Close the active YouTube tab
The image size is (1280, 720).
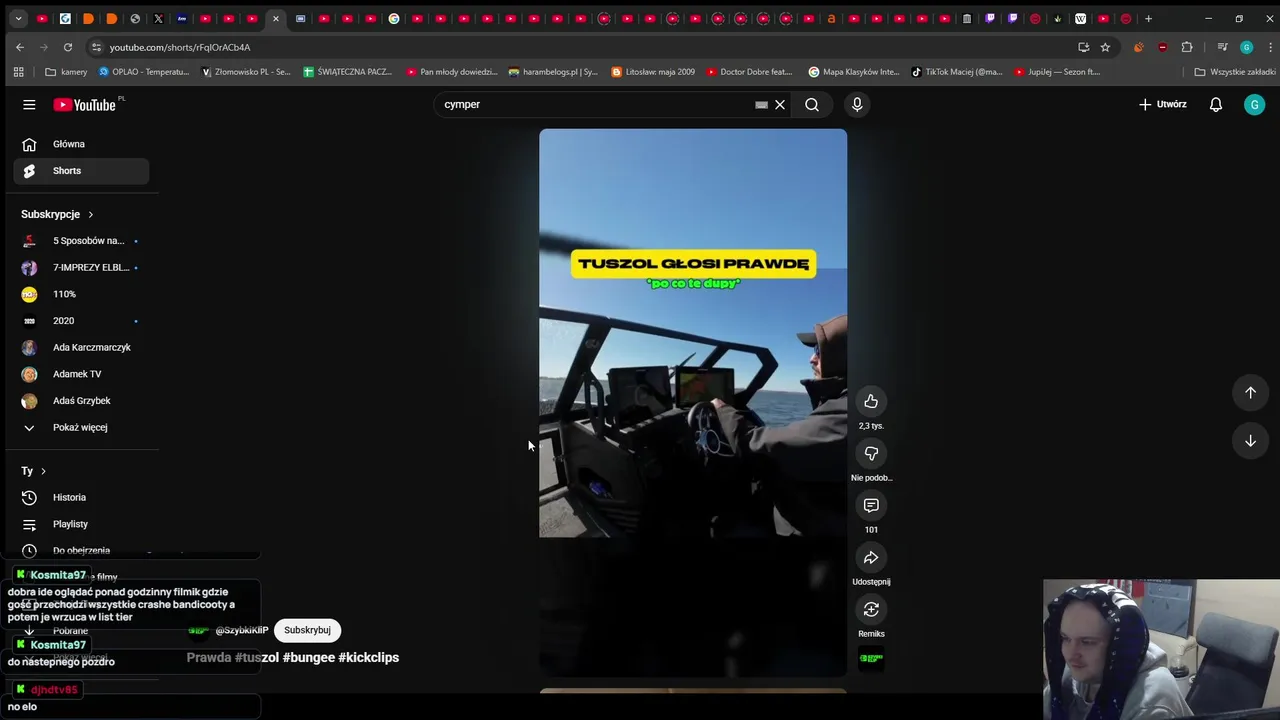tap(276, 18)
